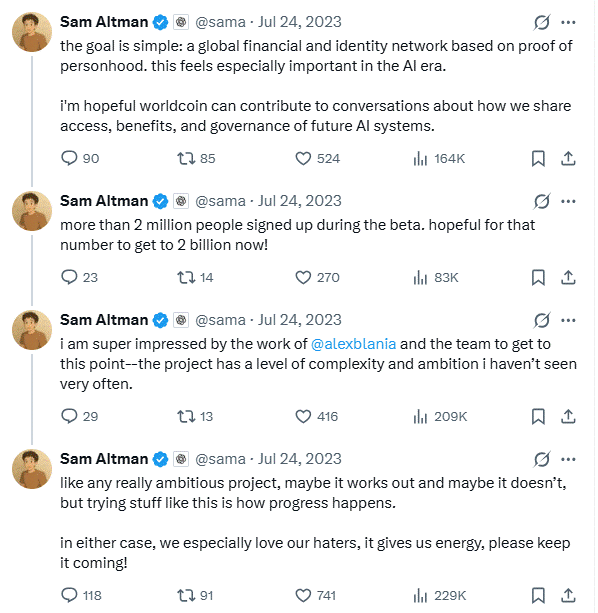The height and width of the screenshot is (613, 598).
Task: Open the @sama handle on first tweet
Action: [x=220, y=22]
